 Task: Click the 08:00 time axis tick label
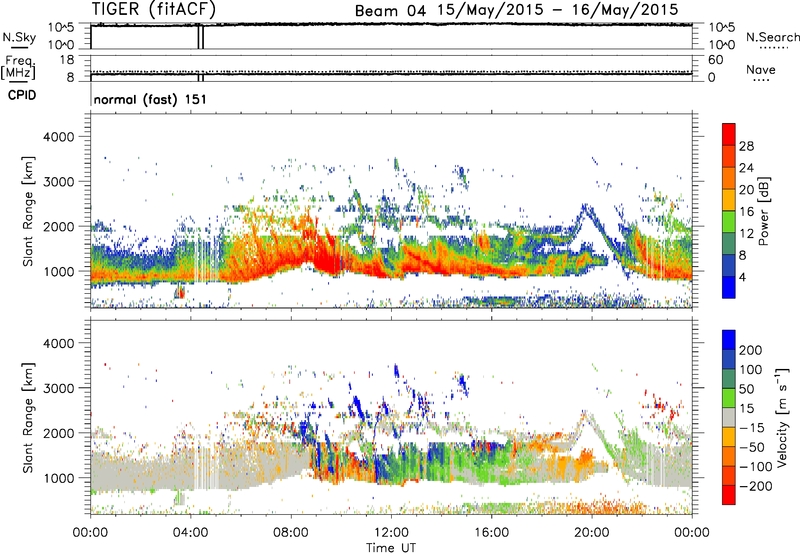(291, 533)
